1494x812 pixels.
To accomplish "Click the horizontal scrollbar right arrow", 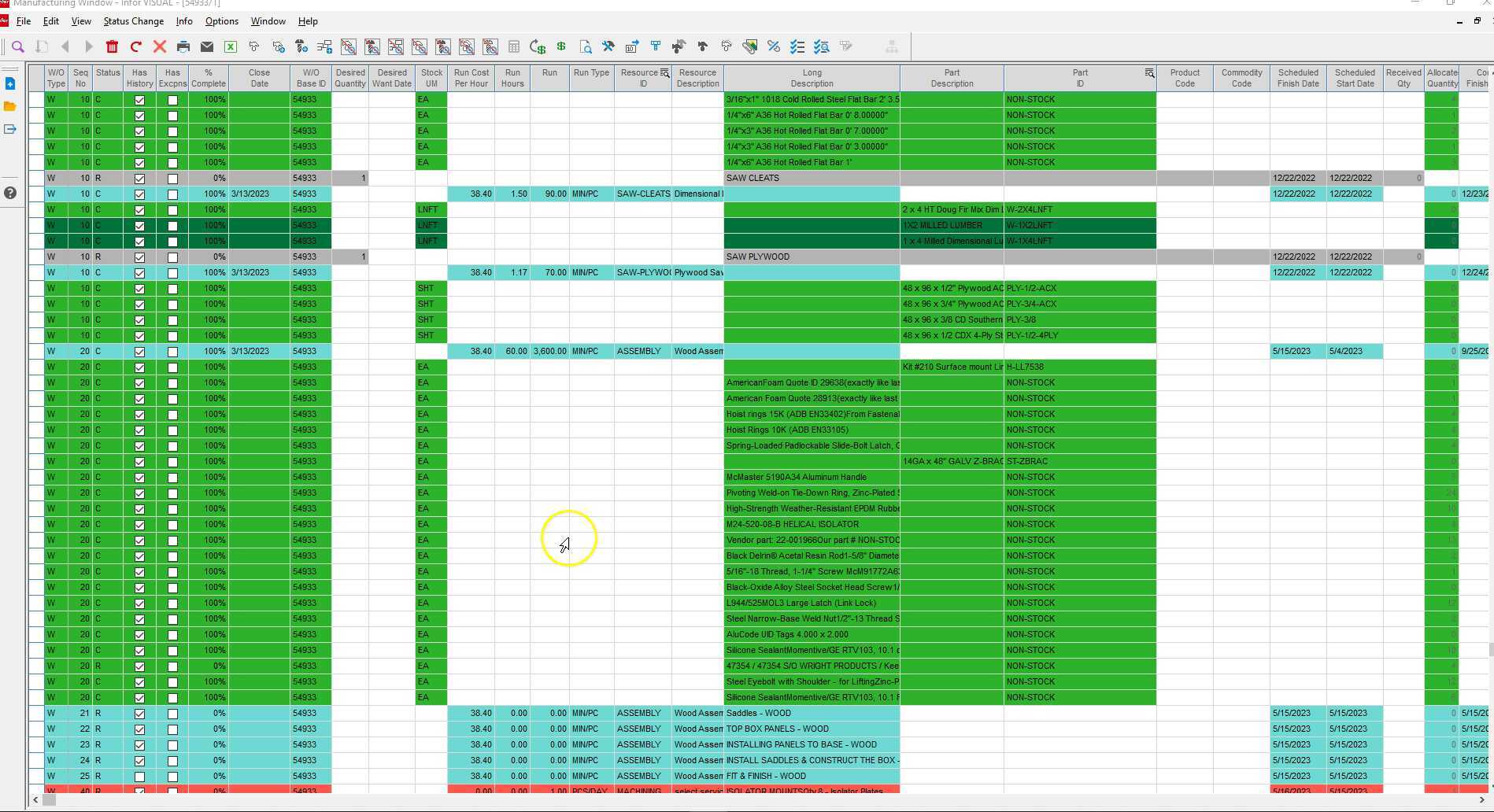I will pyautogui.click(x=1481, y=800).
